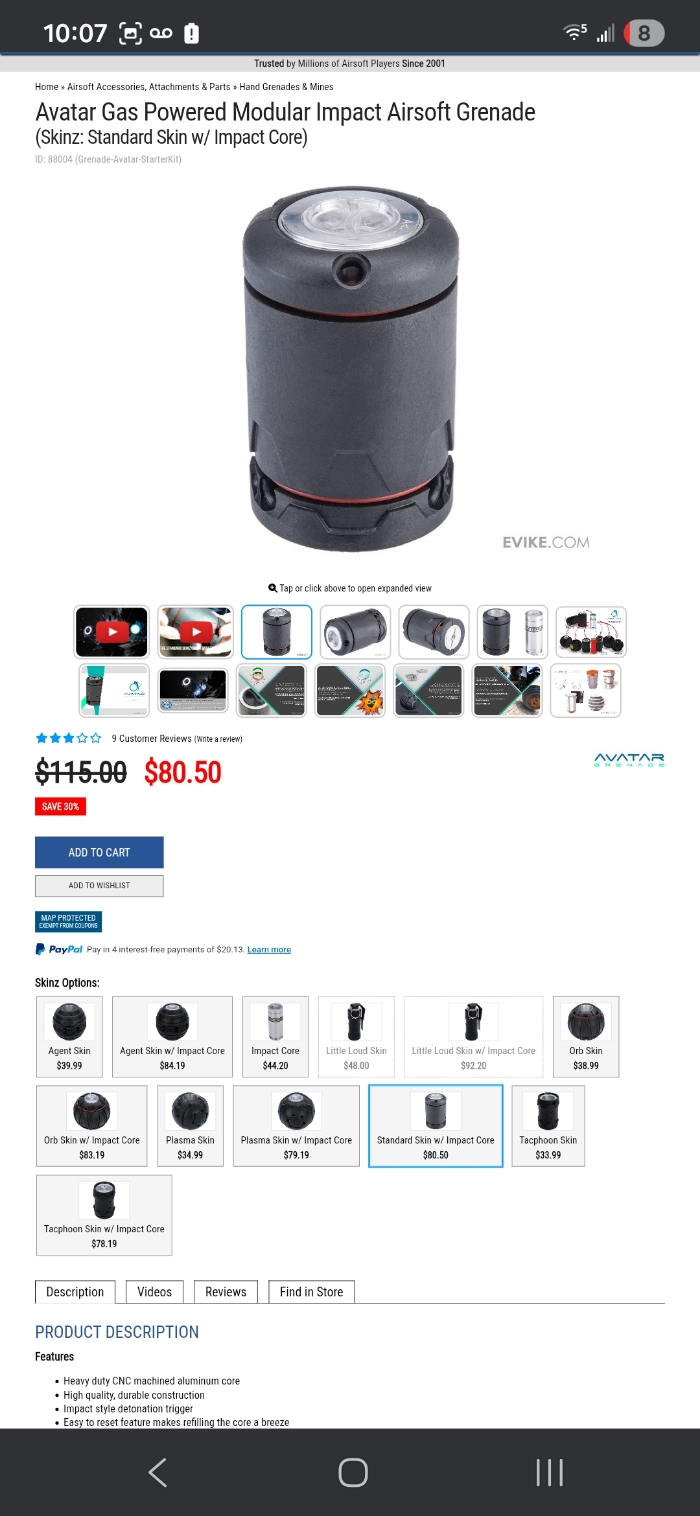Open the Find in Store tab

311,1292
